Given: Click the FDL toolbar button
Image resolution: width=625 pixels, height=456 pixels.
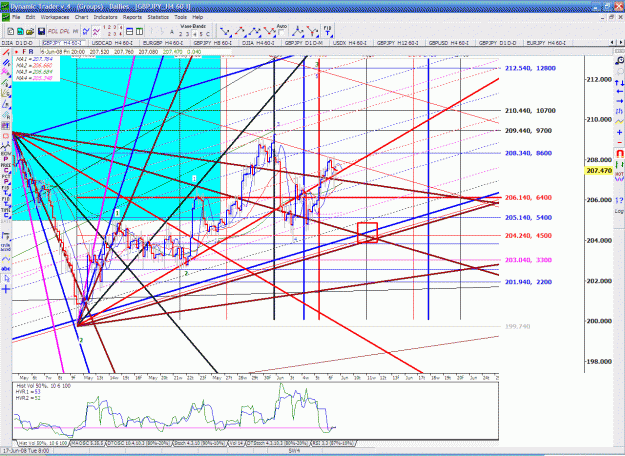Looking at the screenshot, I should pos(53,31).
